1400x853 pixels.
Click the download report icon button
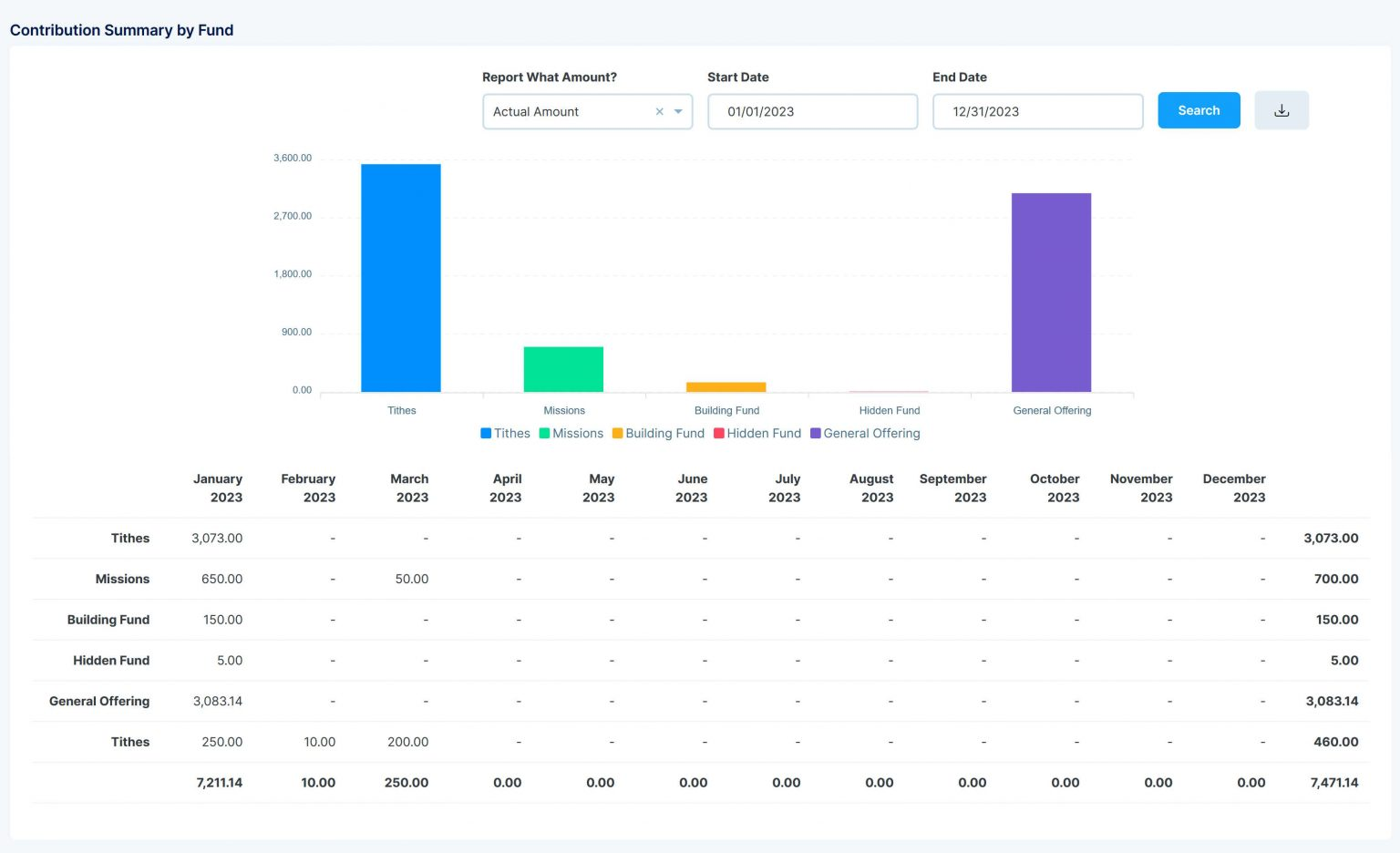(1281, 110)
